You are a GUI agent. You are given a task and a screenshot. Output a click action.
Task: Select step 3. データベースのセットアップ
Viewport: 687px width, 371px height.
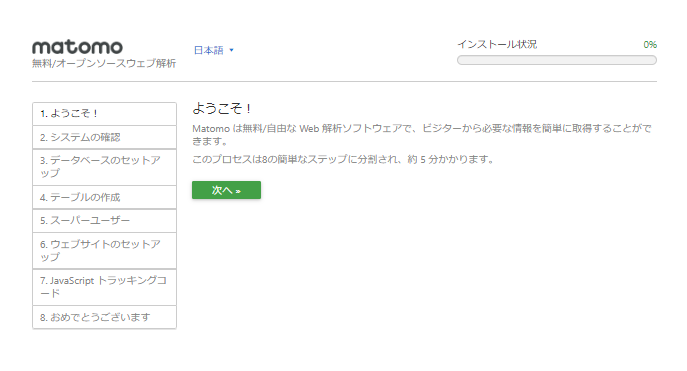pos(104,167)
